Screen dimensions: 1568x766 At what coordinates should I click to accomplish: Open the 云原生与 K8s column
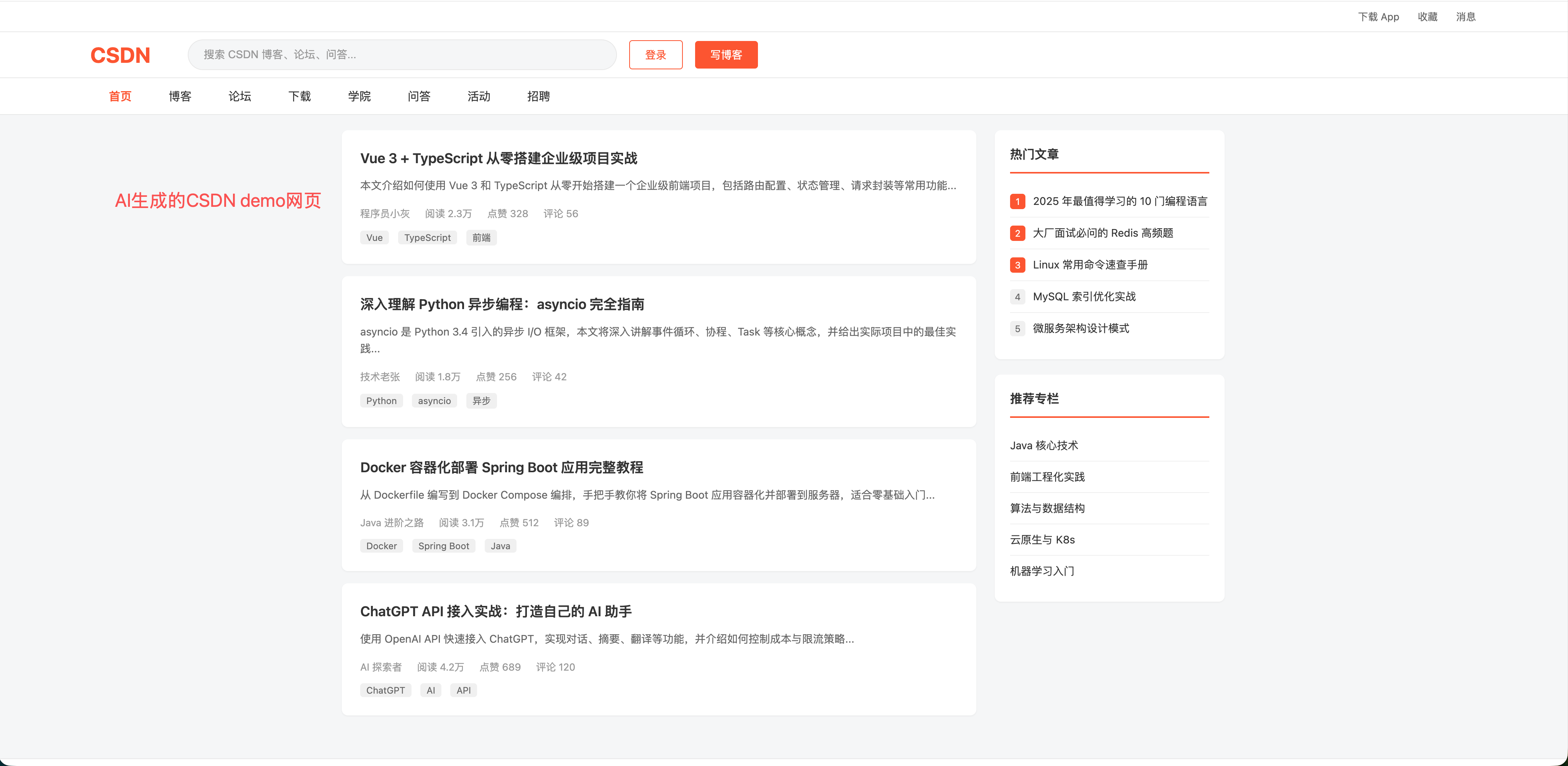pos(1043,540)
